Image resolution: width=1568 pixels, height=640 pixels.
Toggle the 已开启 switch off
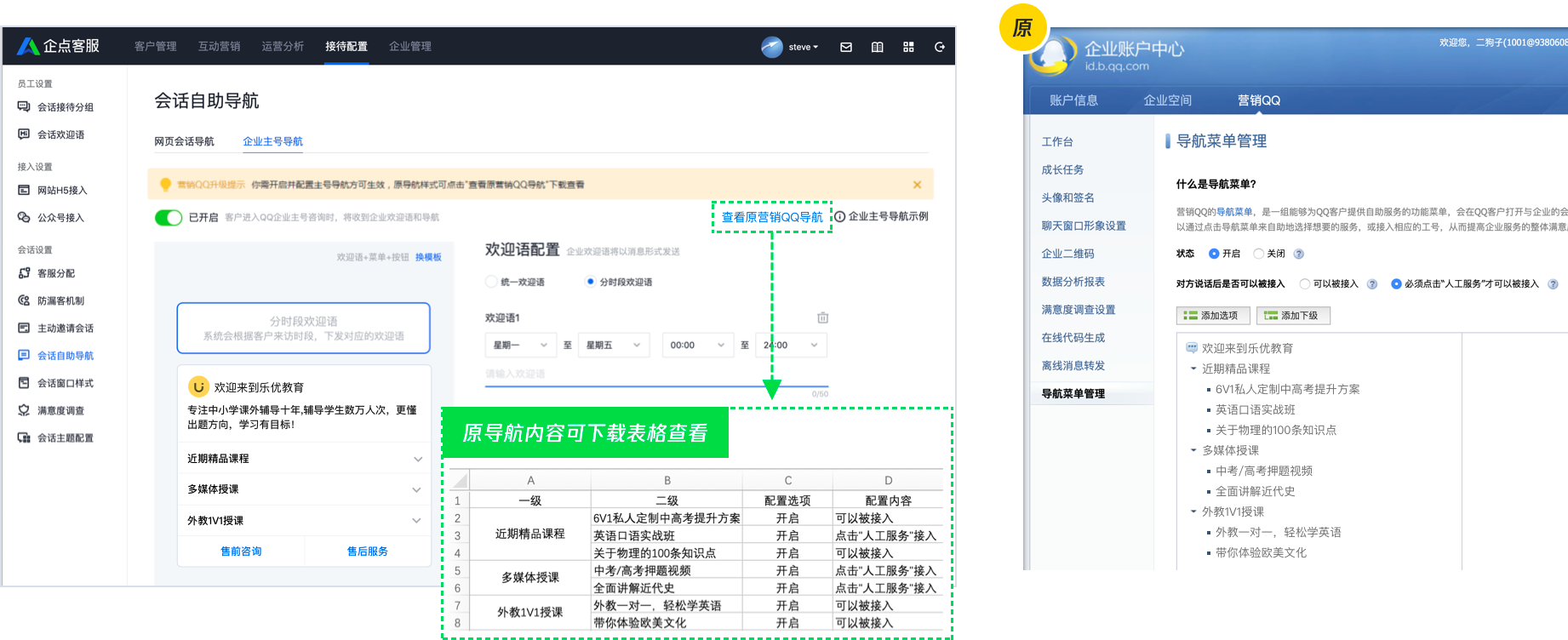tap(169, 218)
